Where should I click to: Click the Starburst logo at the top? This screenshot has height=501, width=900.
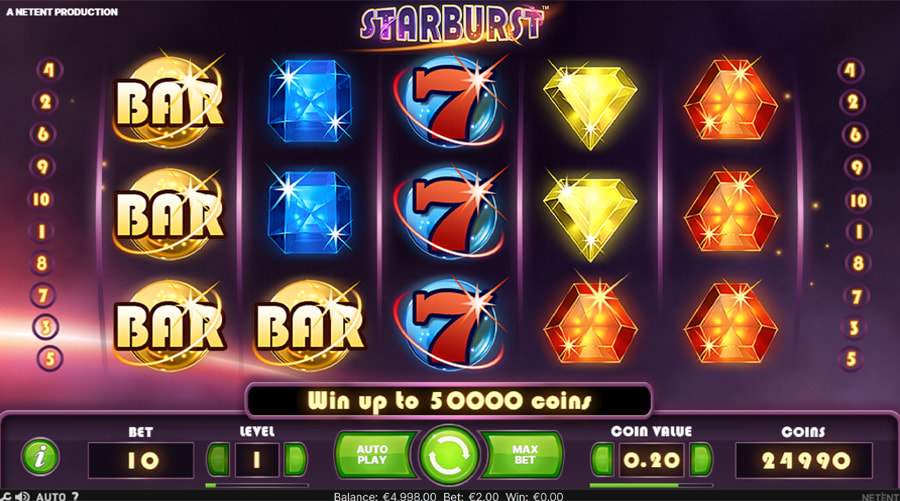click(452, 25)
